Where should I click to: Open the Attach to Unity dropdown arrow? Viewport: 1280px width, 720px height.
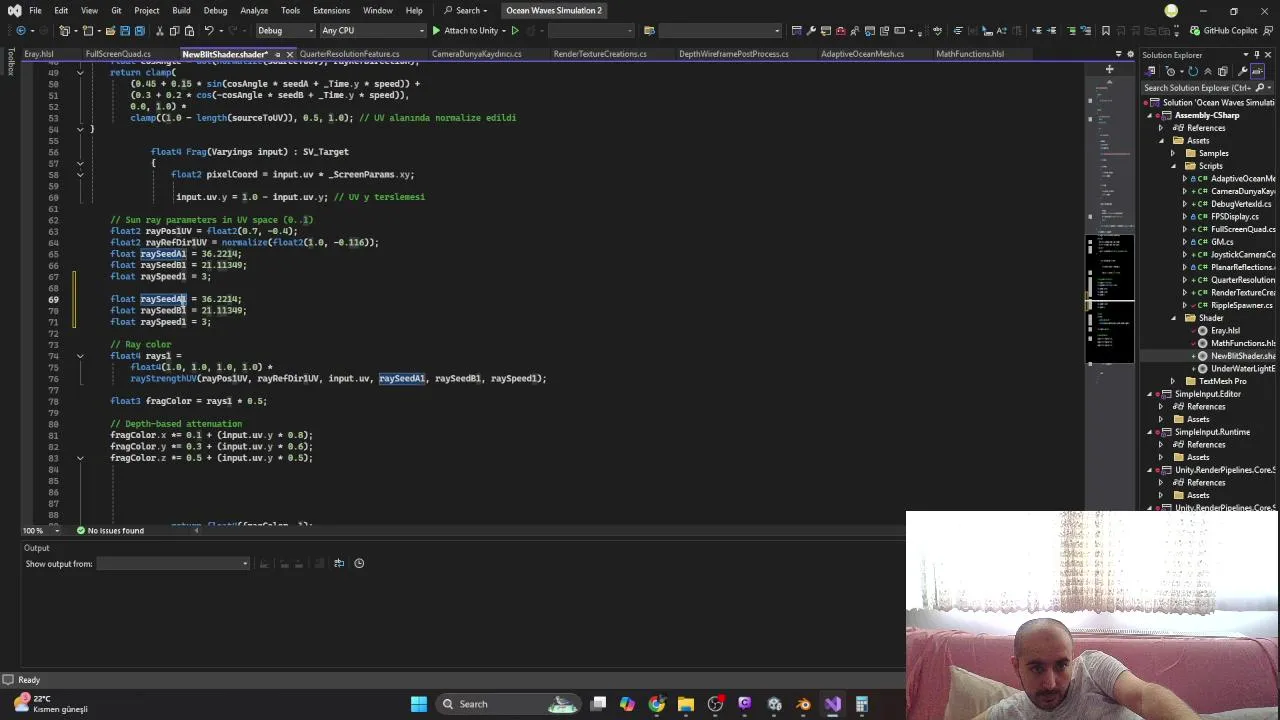(x=505, y=31)
